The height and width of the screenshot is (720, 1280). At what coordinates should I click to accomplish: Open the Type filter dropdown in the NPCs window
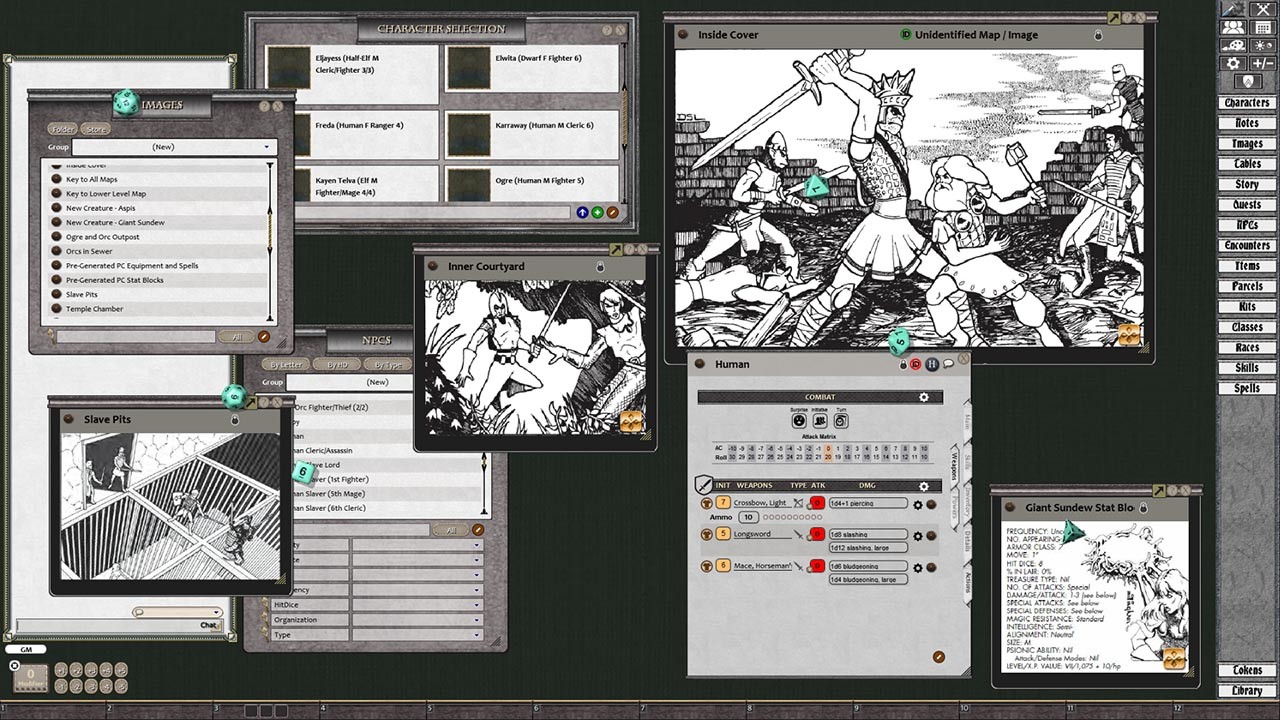(x=476, y=636)
